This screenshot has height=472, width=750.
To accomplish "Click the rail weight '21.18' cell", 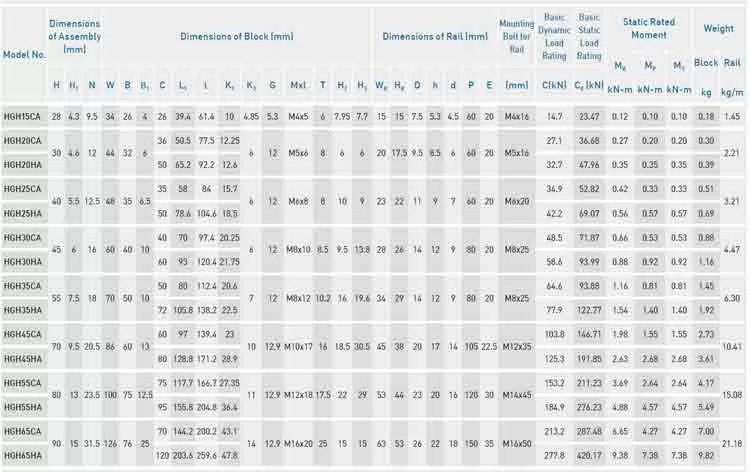I will point(732,444).
